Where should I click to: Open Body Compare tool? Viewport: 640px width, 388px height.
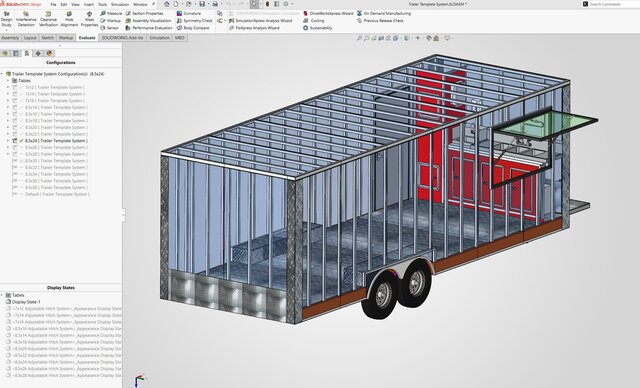click(193, 28)
